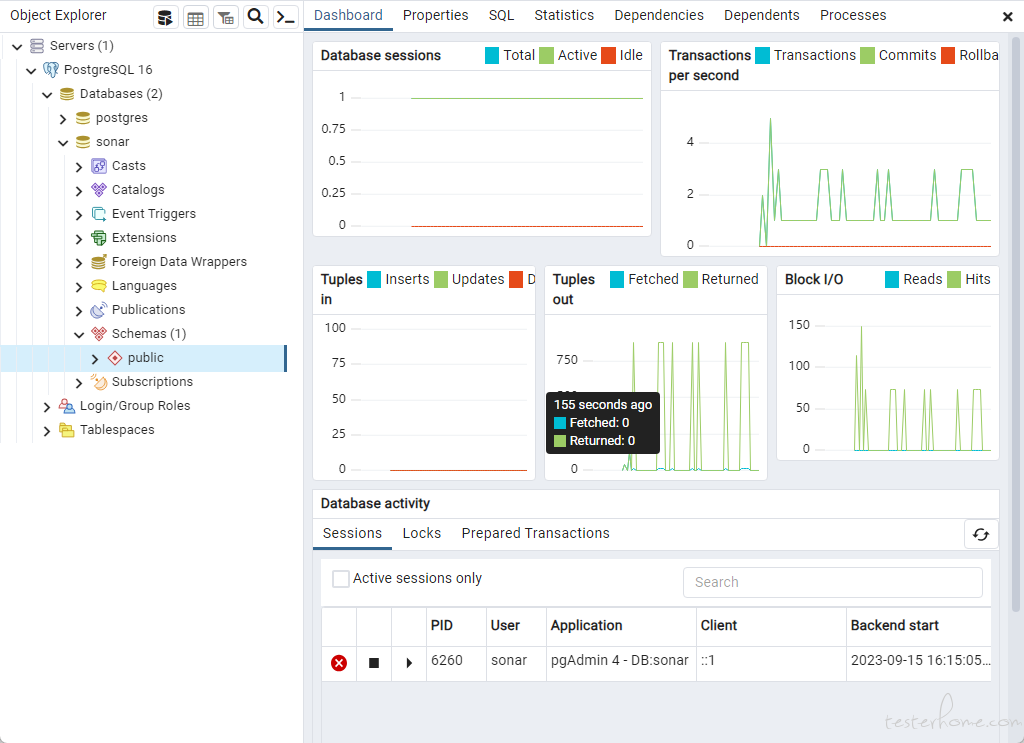Image resolution: width=1024 pixels, height=743 pixels.
Task: Collapse the PostgreSQL 16 server node
Action: (31, 71)
